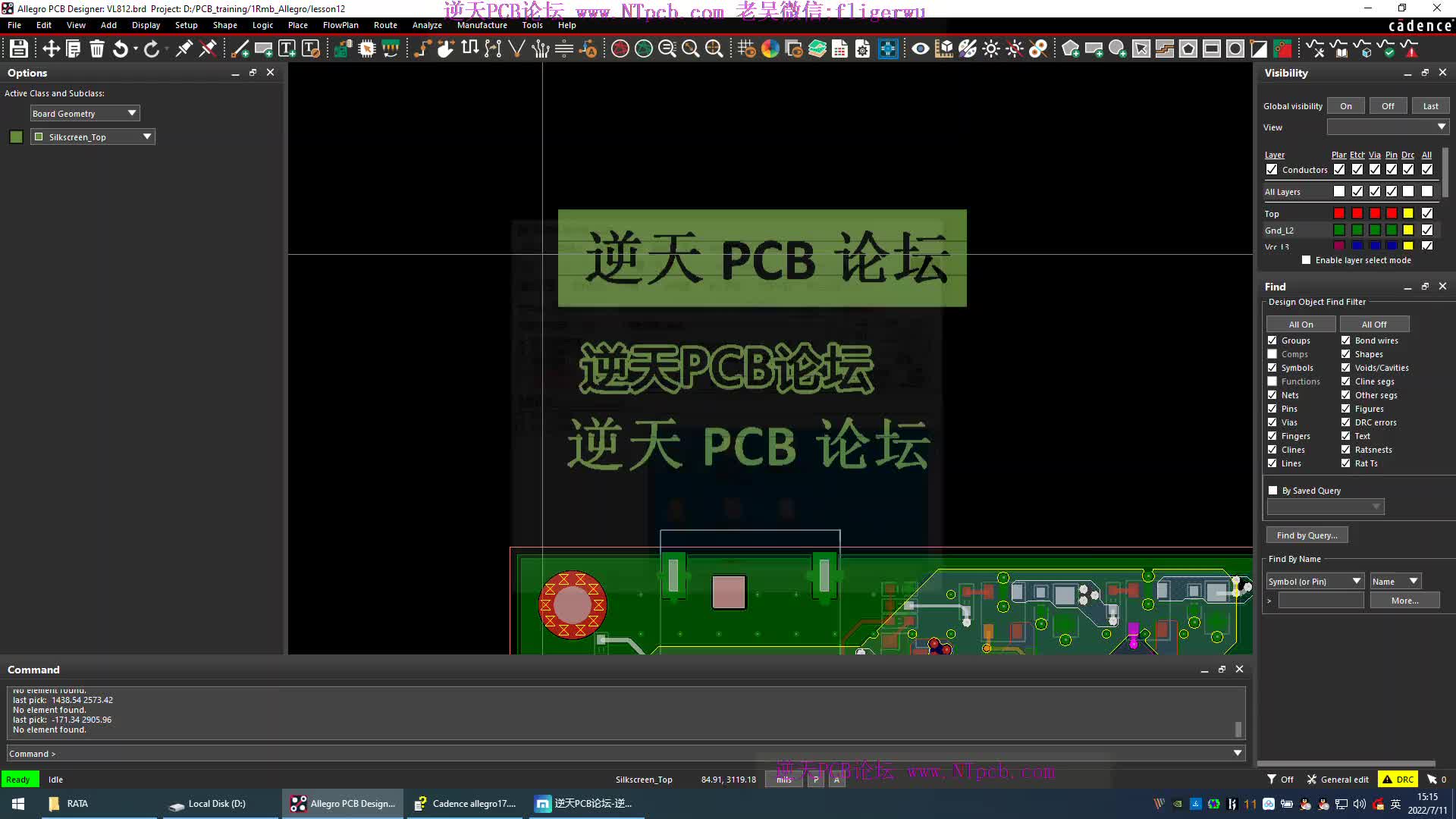Click the Copy tool icon

click(74, 49)
